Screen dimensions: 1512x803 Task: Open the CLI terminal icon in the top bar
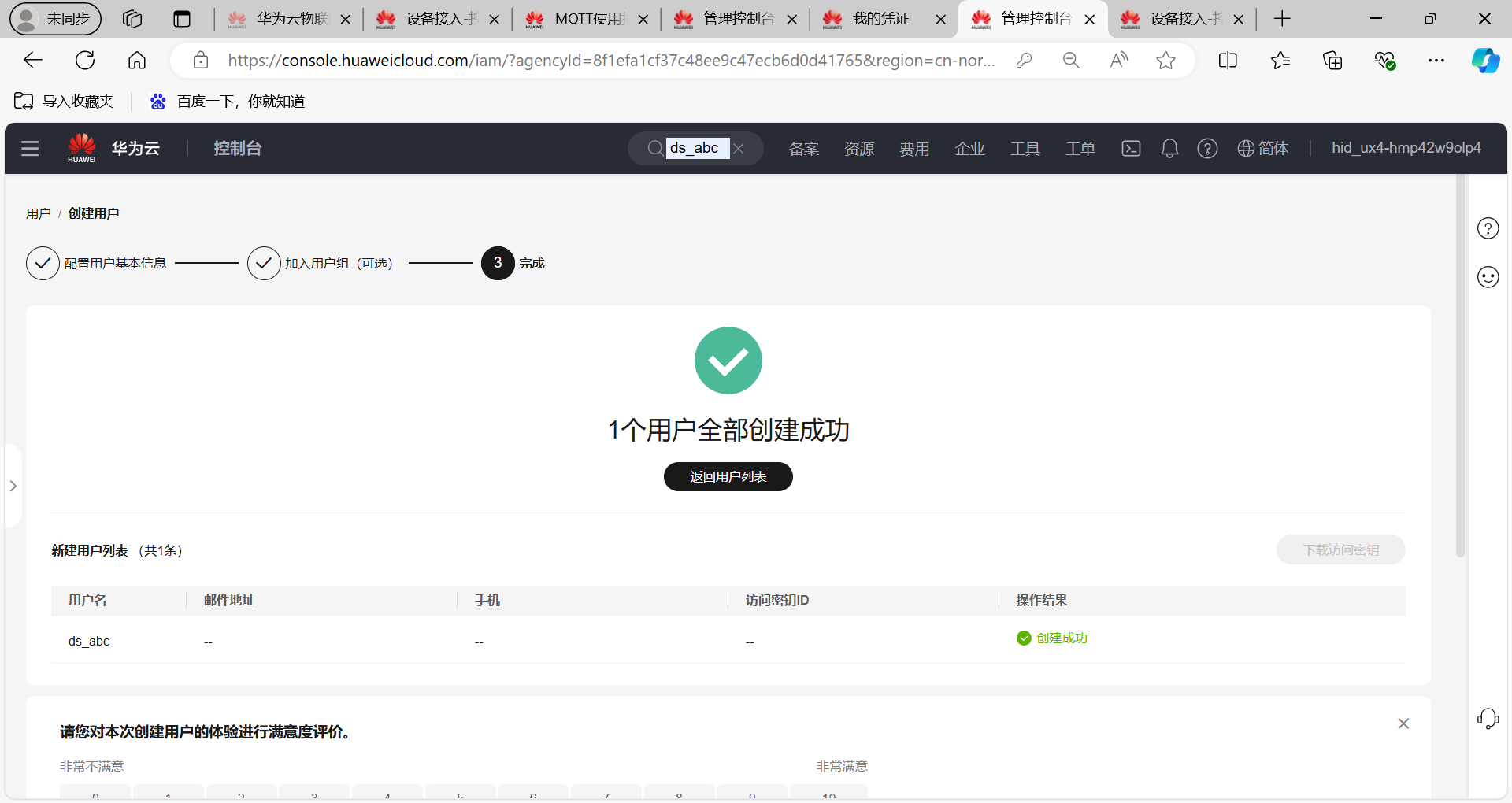(x=1131, y=148)
